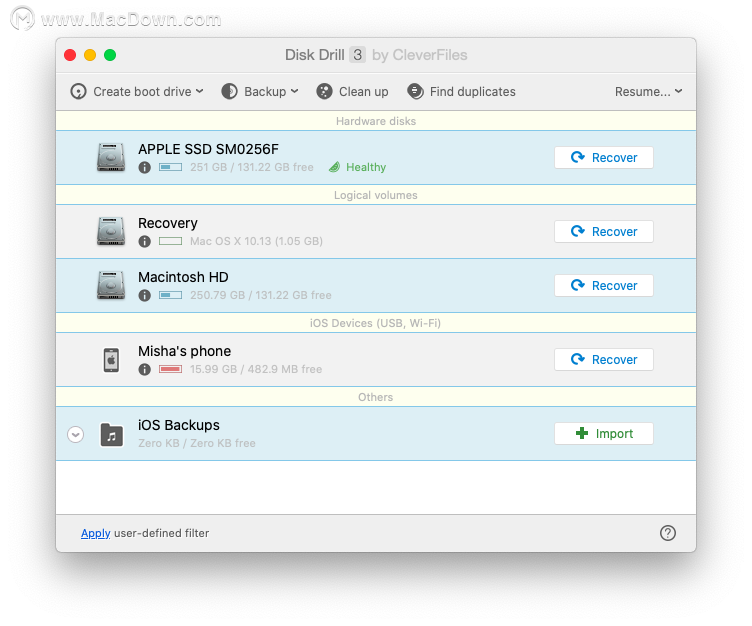
Task: Import an iOS backup
Action: 604,433
